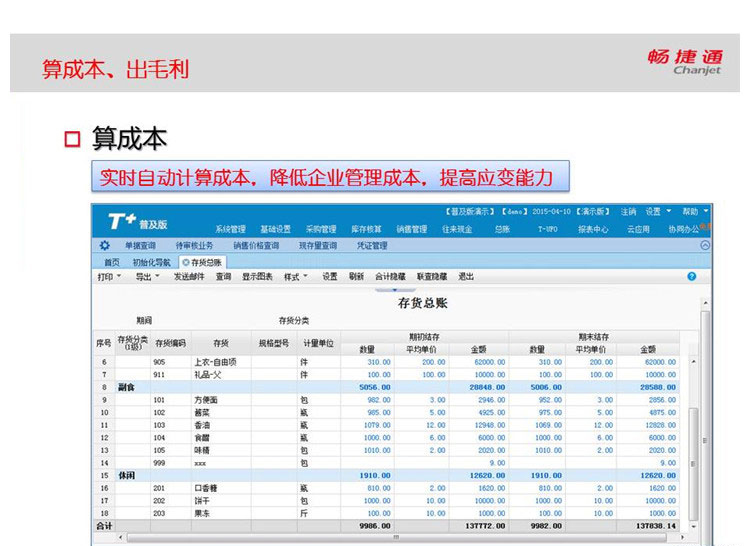Viewport: 750px width, 546px height.
Task: Open the 打印 dropdown
Action: (110, 277)
